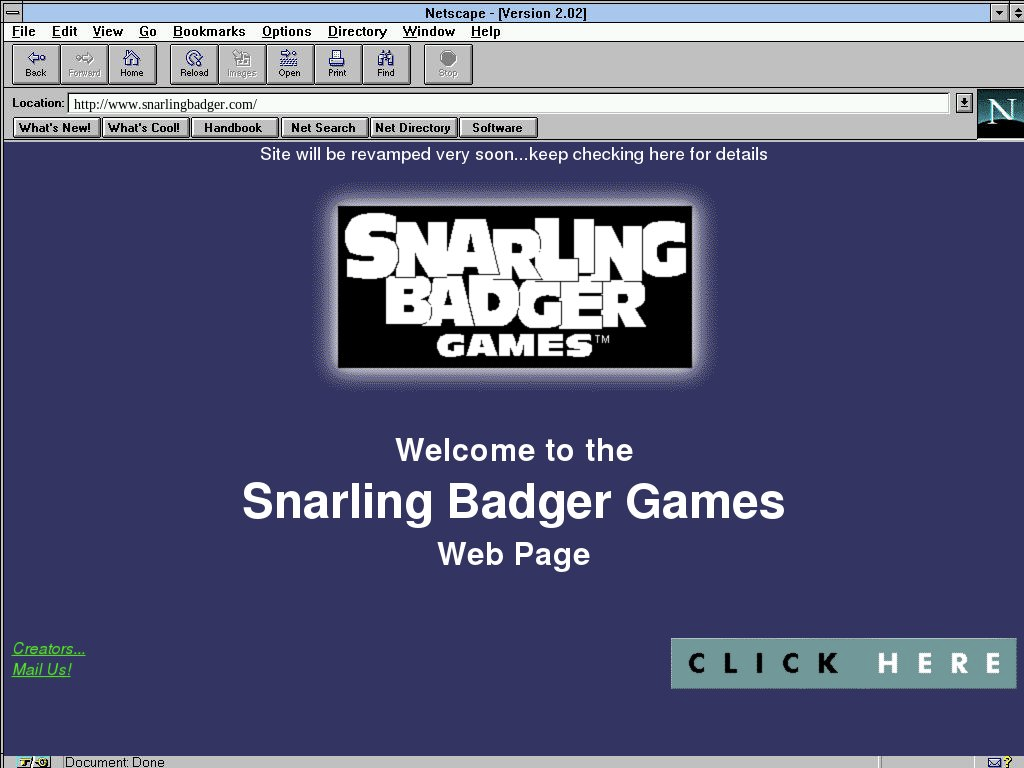Go to the Home page icon

(x=132, y=64)
